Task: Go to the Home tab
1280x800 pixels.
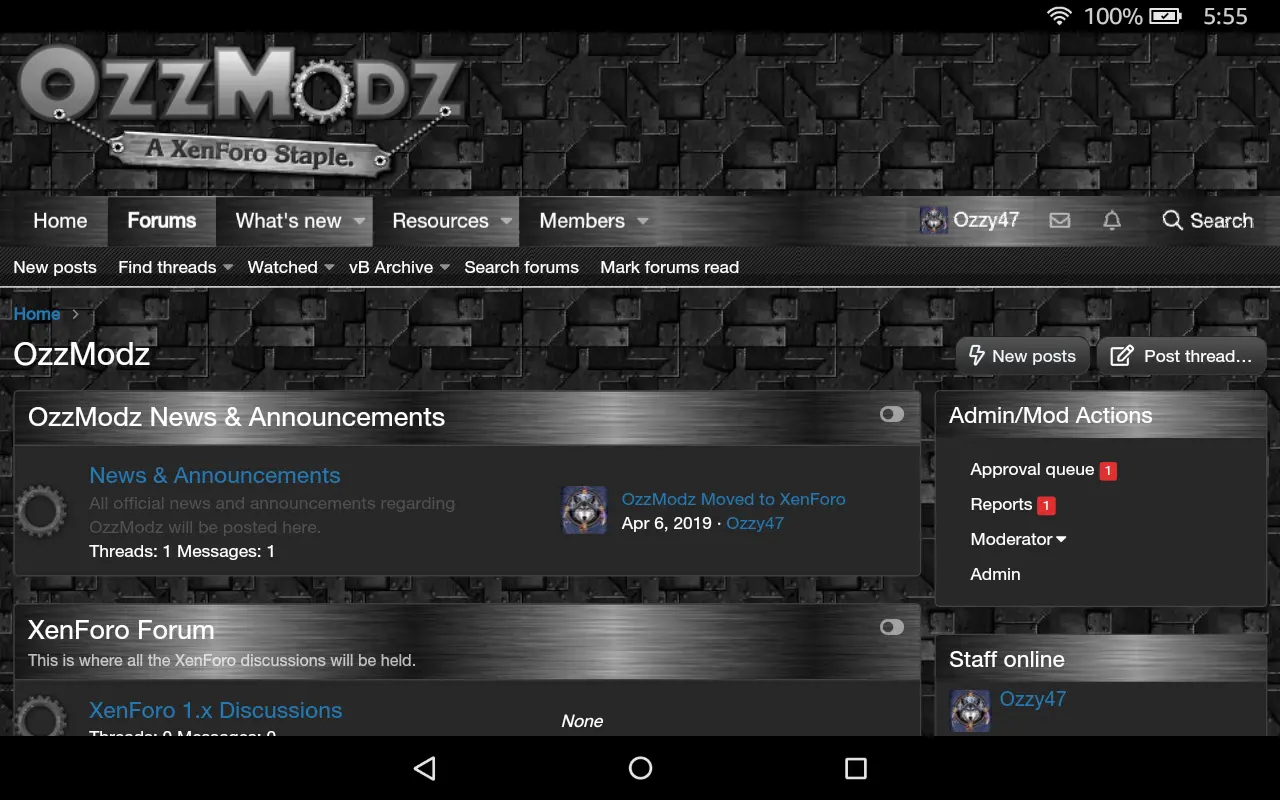Action: click(x=60, y=221)
